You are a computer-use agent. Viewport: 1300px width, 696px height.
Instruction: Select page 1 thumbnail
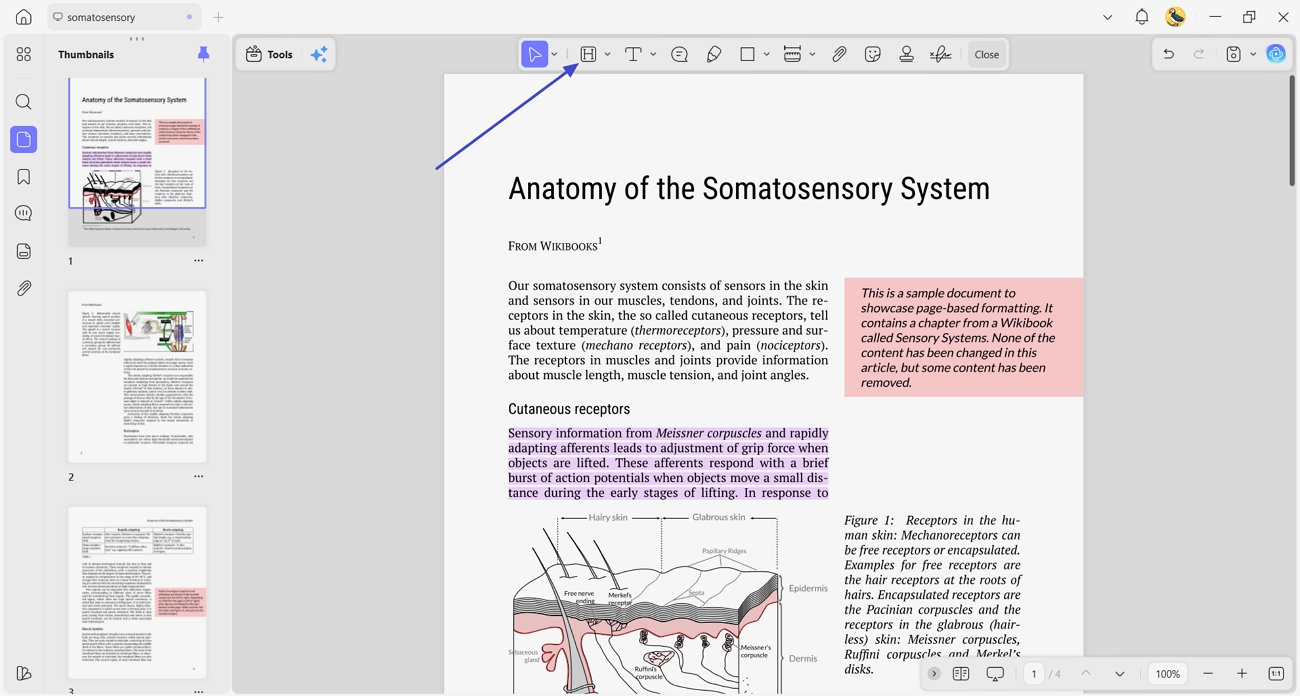click(x=137, y=161)
